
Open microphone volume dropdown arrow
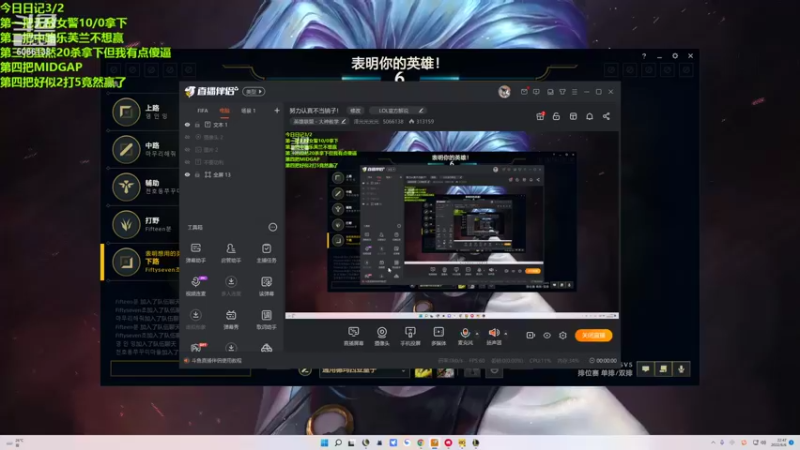point(477,334)
